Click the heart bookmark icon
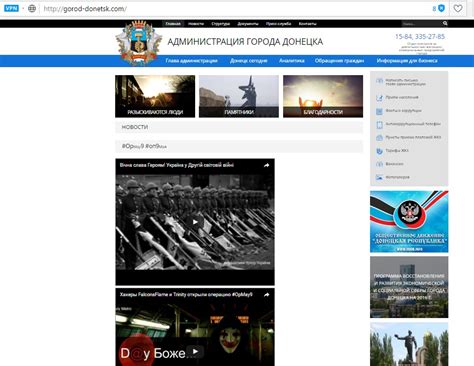The height and width of the screenshot is (366, 474). [x=458, y=9]
